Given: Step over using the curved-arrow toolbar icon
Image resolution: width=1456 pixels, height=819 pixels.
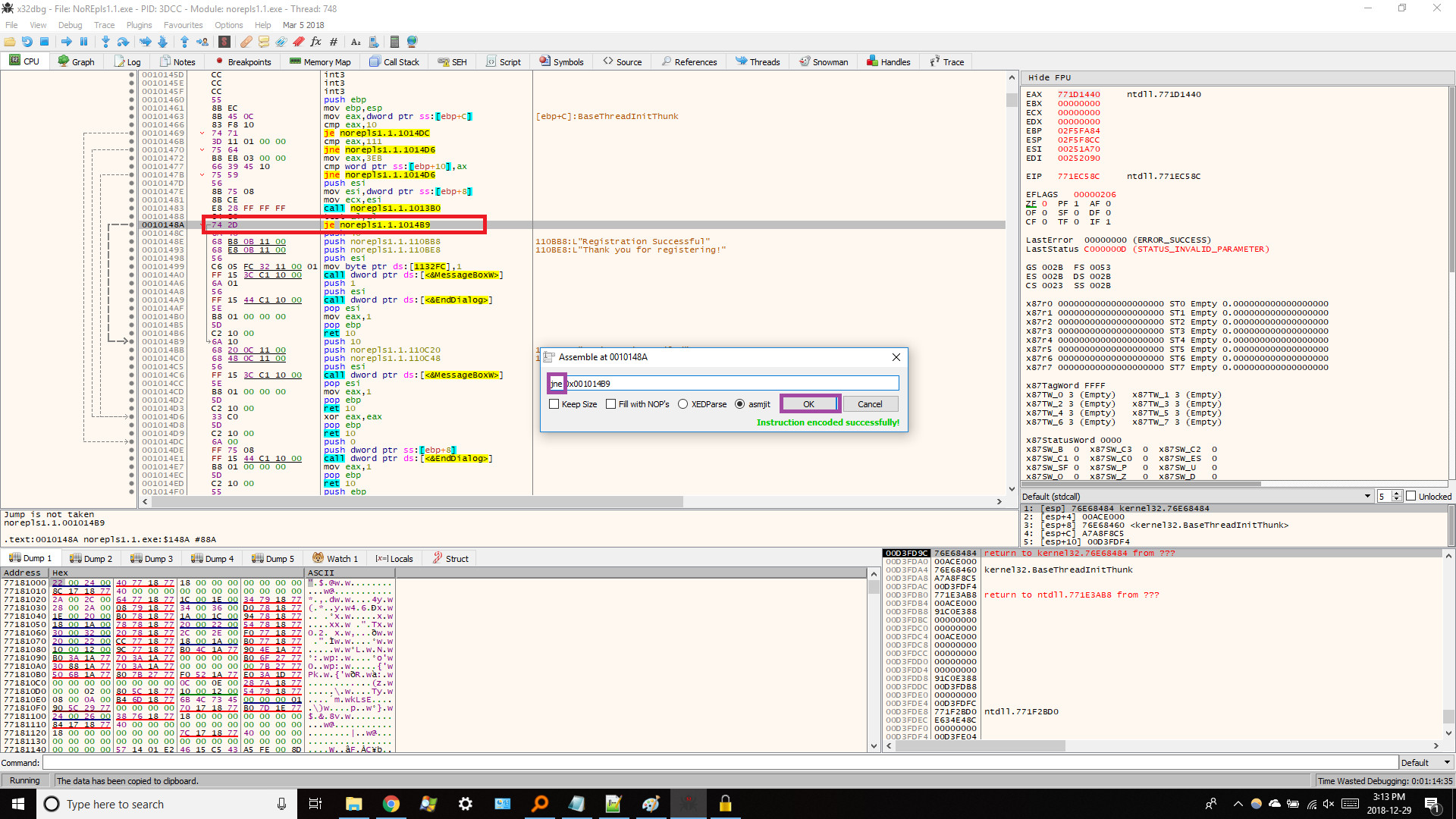Looking at the screenshot, I should click(123, 42).
